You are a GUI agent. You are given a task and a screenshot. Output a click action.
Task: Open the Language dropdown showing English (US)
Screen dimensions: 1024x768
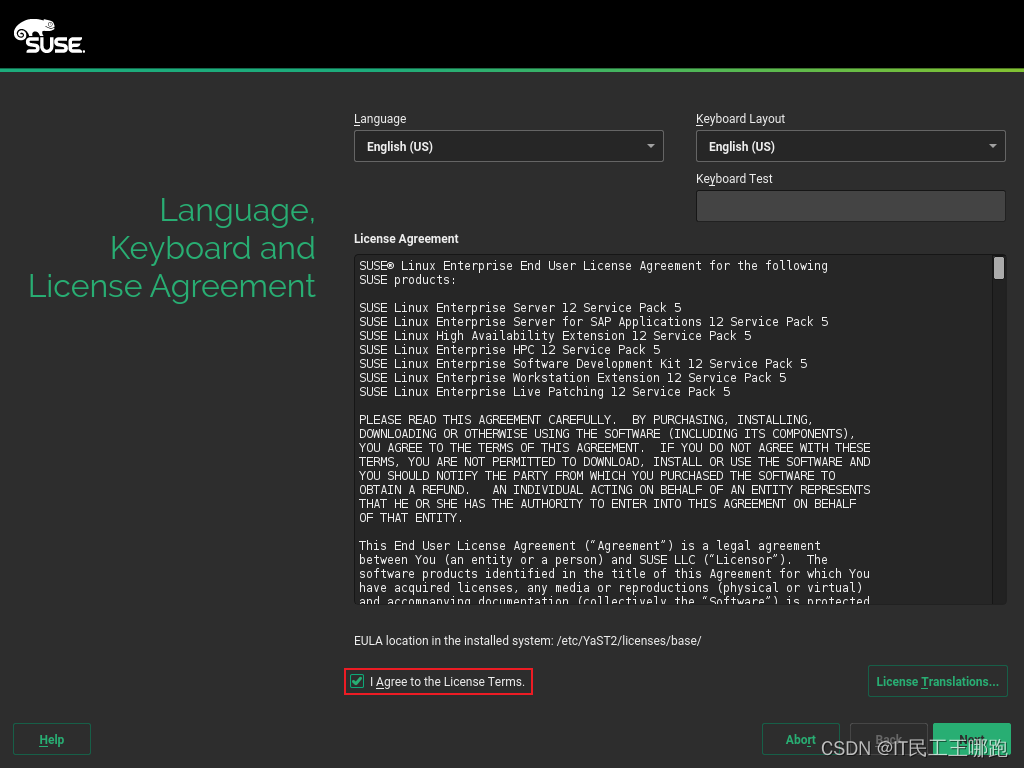point(508,146)
